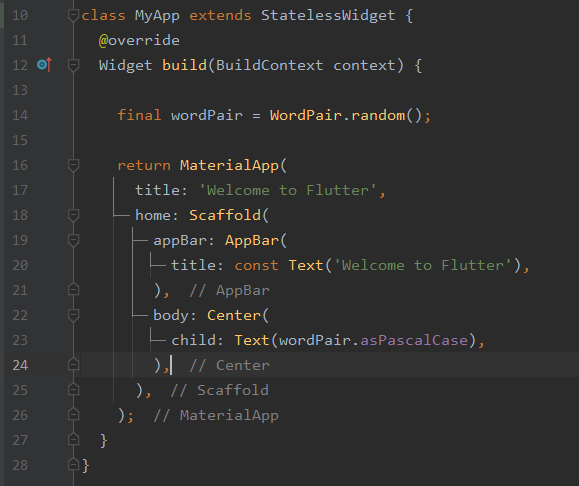Click the 'MaterialApp' constructor on line 16
The width and height of the screenshot is (579, 486).
pos(229,165)
